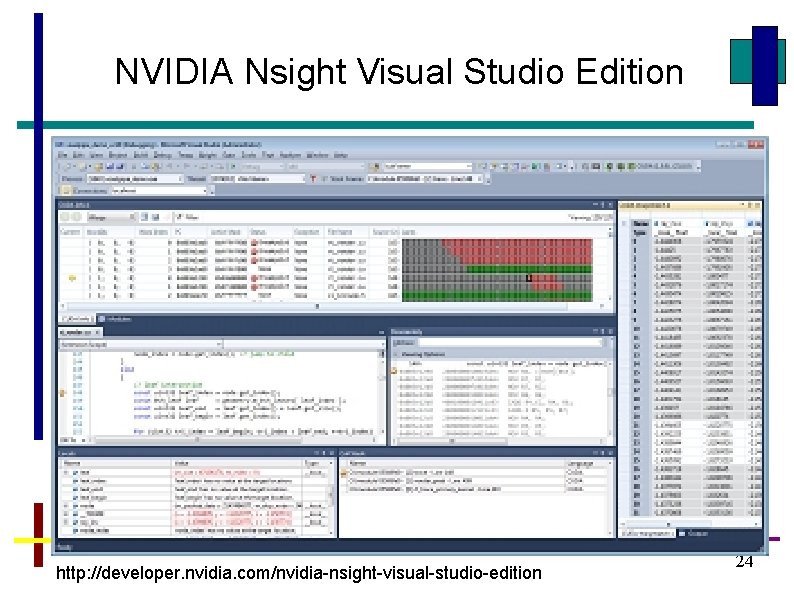Image resolution: width=794 pixels, height=595 pixels.
Task: Open the Tools menu
Action: [x=248, y=155]
